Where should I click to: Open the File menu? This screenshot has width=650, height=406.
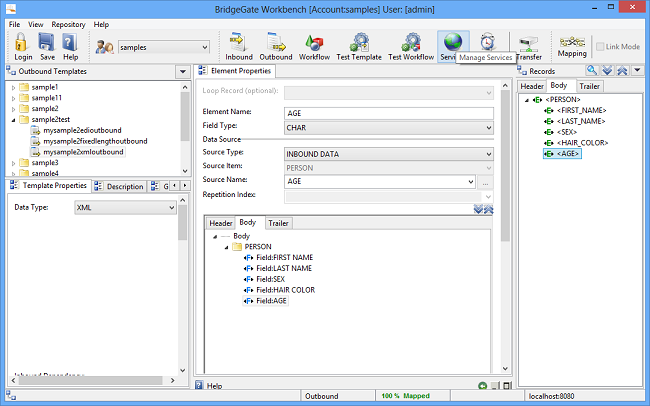[14, 24]
